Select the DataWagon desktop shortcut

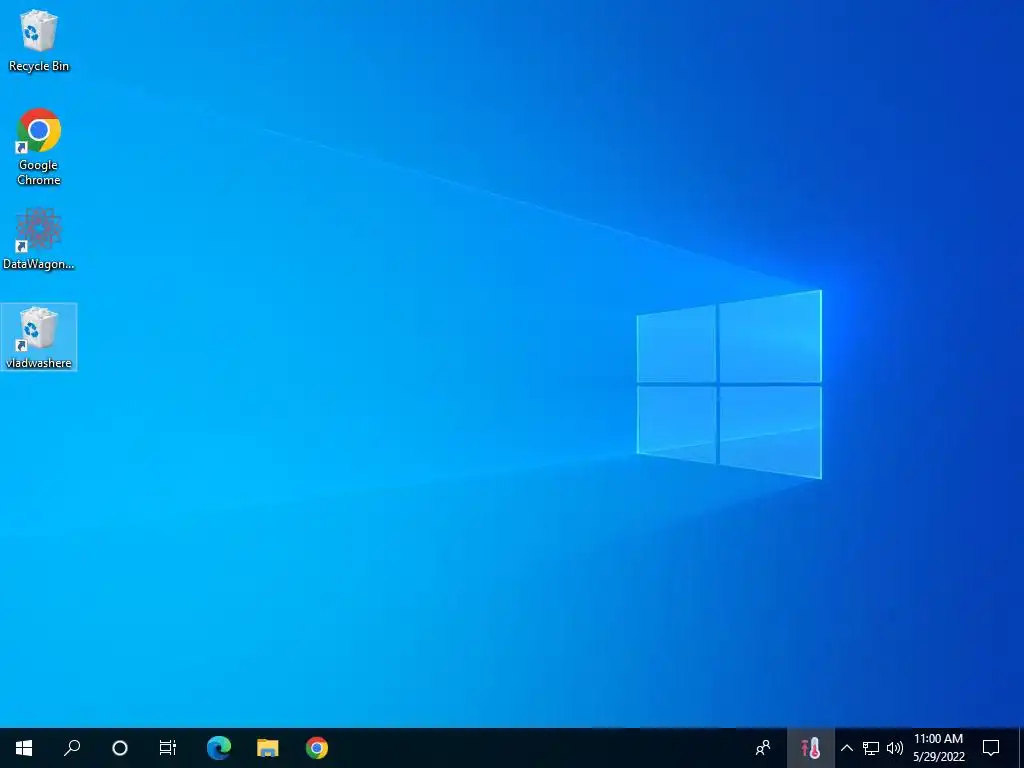(39, 238)
